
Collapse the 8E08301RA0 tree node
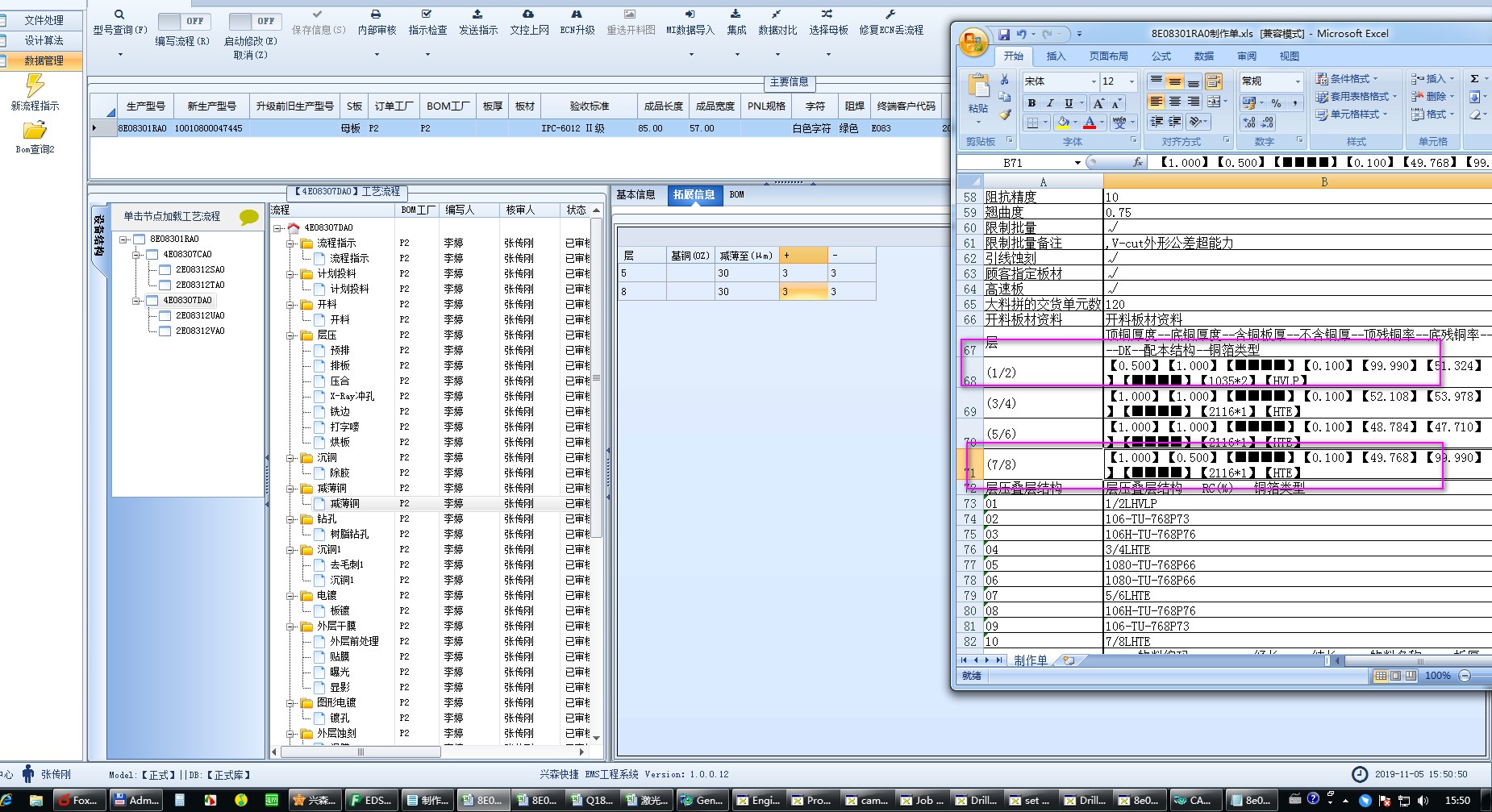click(x=123, y=239)
